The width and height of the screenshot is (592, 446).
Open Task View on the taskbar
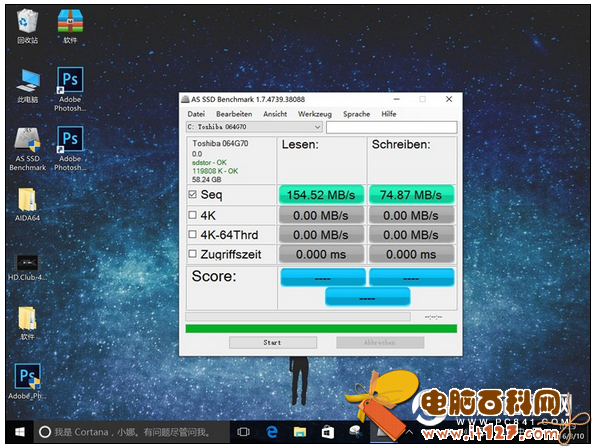tap(244, 432)
